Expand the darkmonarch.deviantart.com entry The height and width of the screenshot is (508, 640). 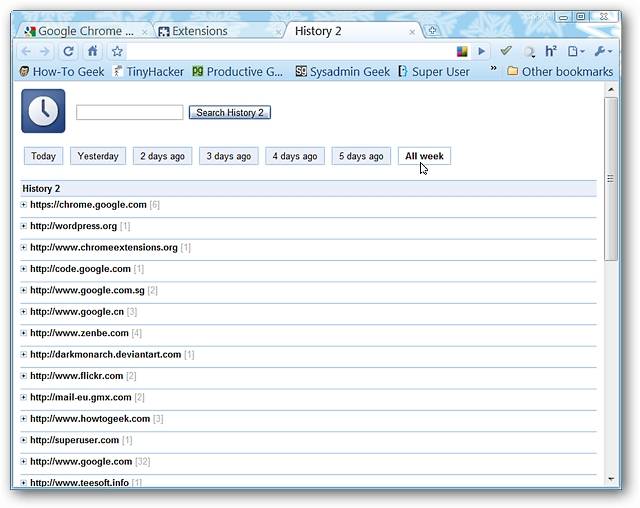point(24,355)
